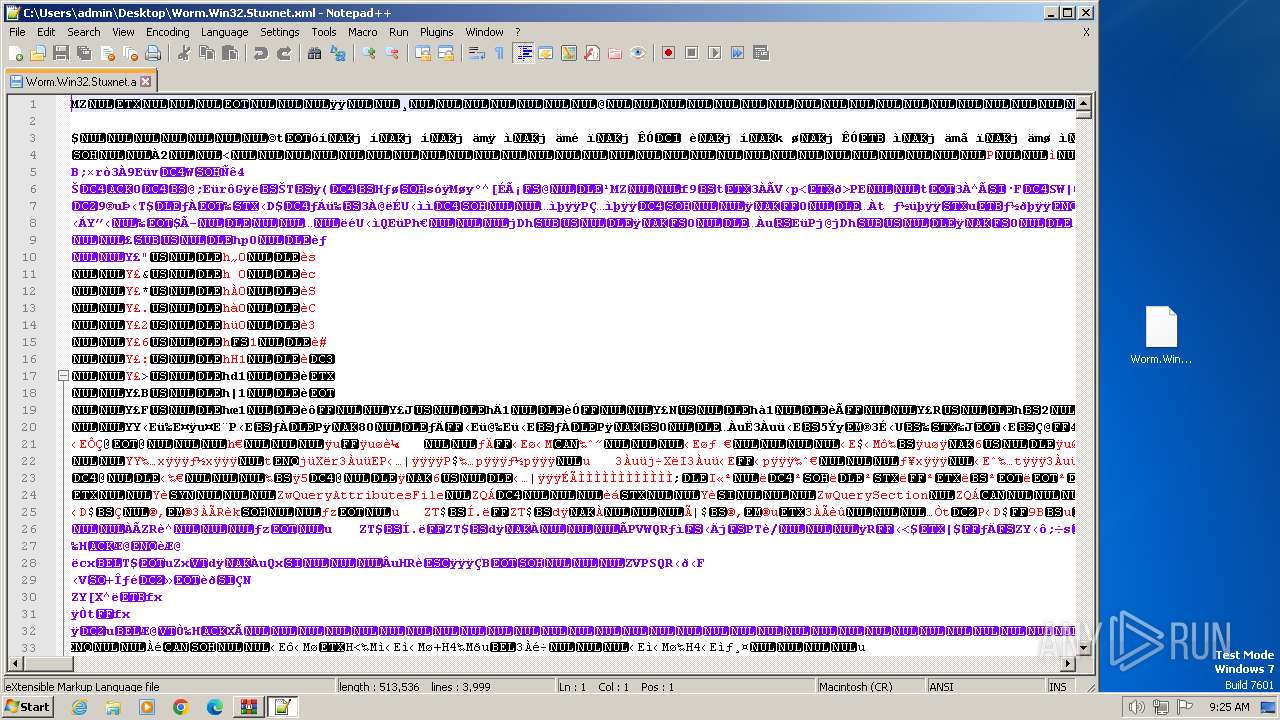Viewport: 1280px width, 720px height.
Task: Open Google Chrome from the taskbar
Action: (180, 707)
